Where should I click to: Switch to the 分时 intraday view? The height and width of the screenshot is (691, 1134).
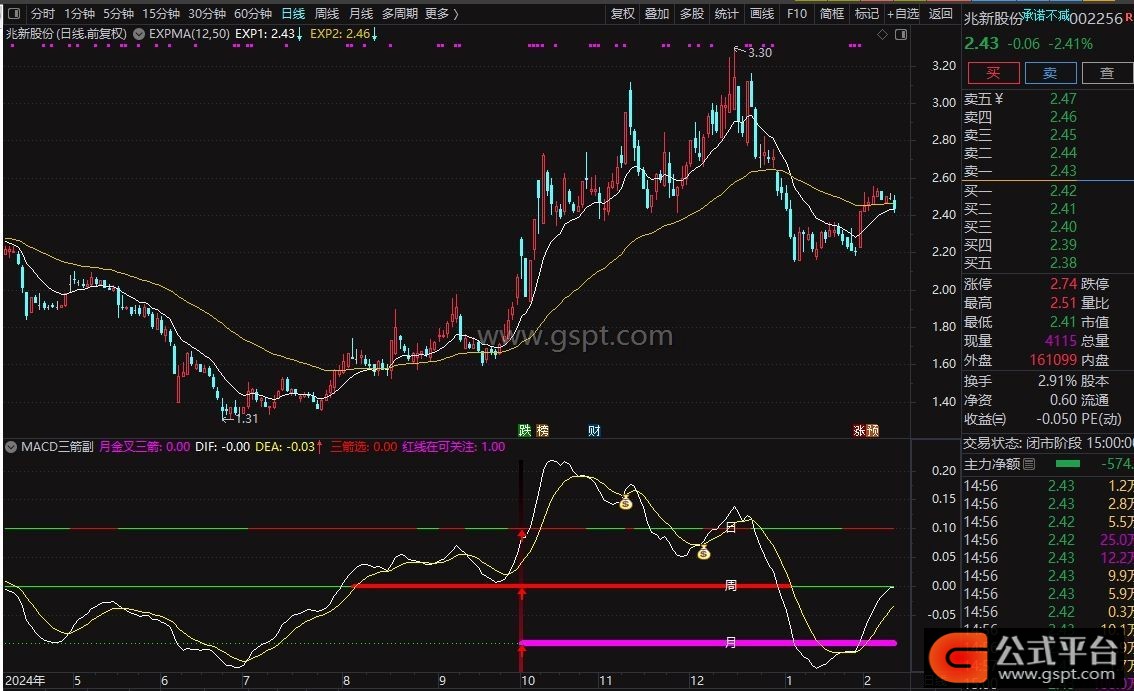point(43,13)
